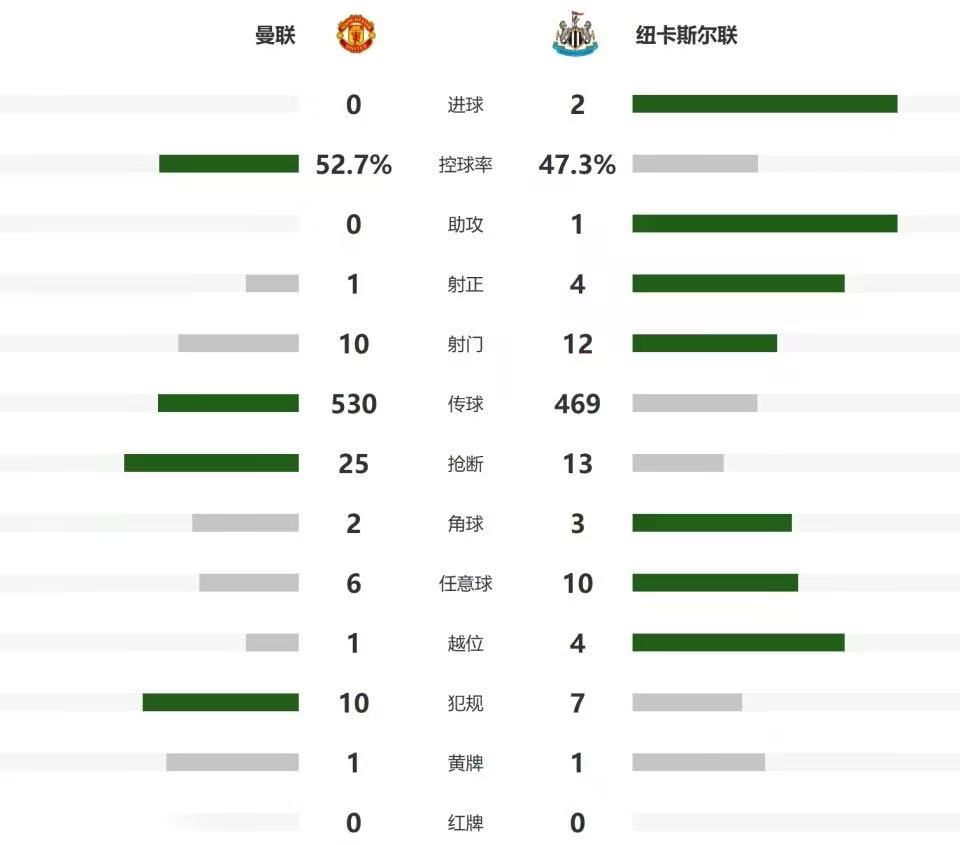Click Manchester United's gray 射门 bar
Screen dimensions: 960x845
click(238, 343)
